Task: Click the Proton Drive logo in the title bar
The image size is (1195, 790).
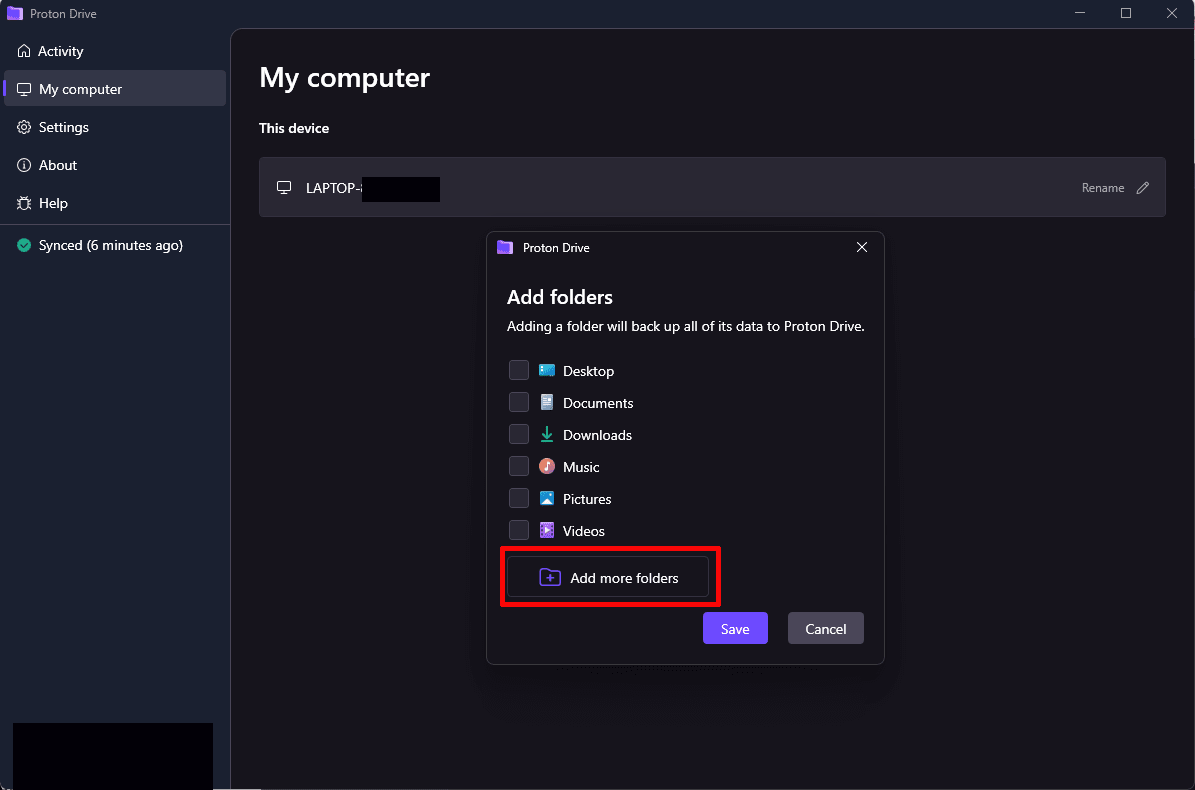Action: pyautogui.click(x=14, y=13)
